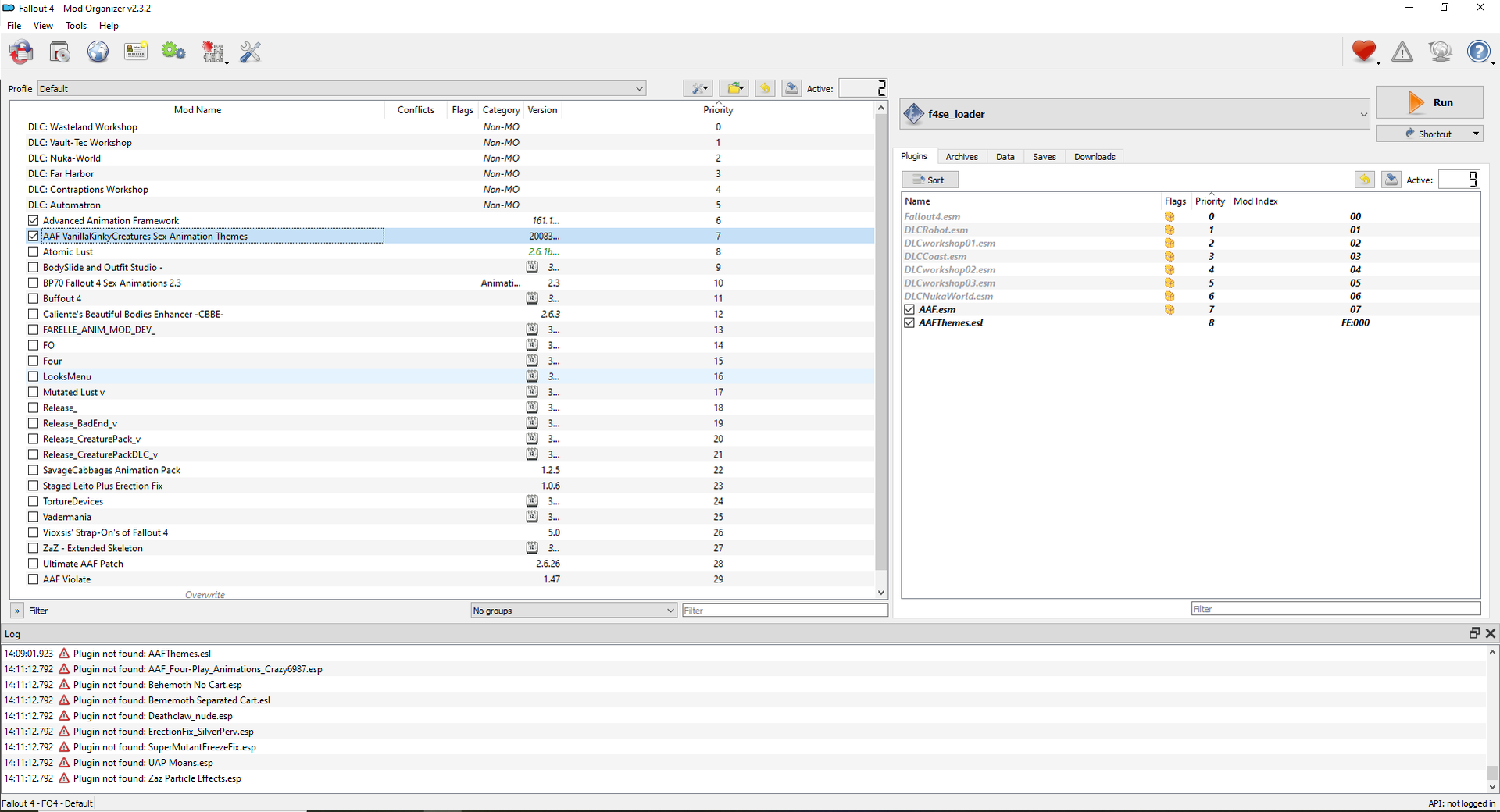Enable the Buffout 4 mod checkbox
The height and width of the screenshot is (812, 1500).
coord(33,298)
